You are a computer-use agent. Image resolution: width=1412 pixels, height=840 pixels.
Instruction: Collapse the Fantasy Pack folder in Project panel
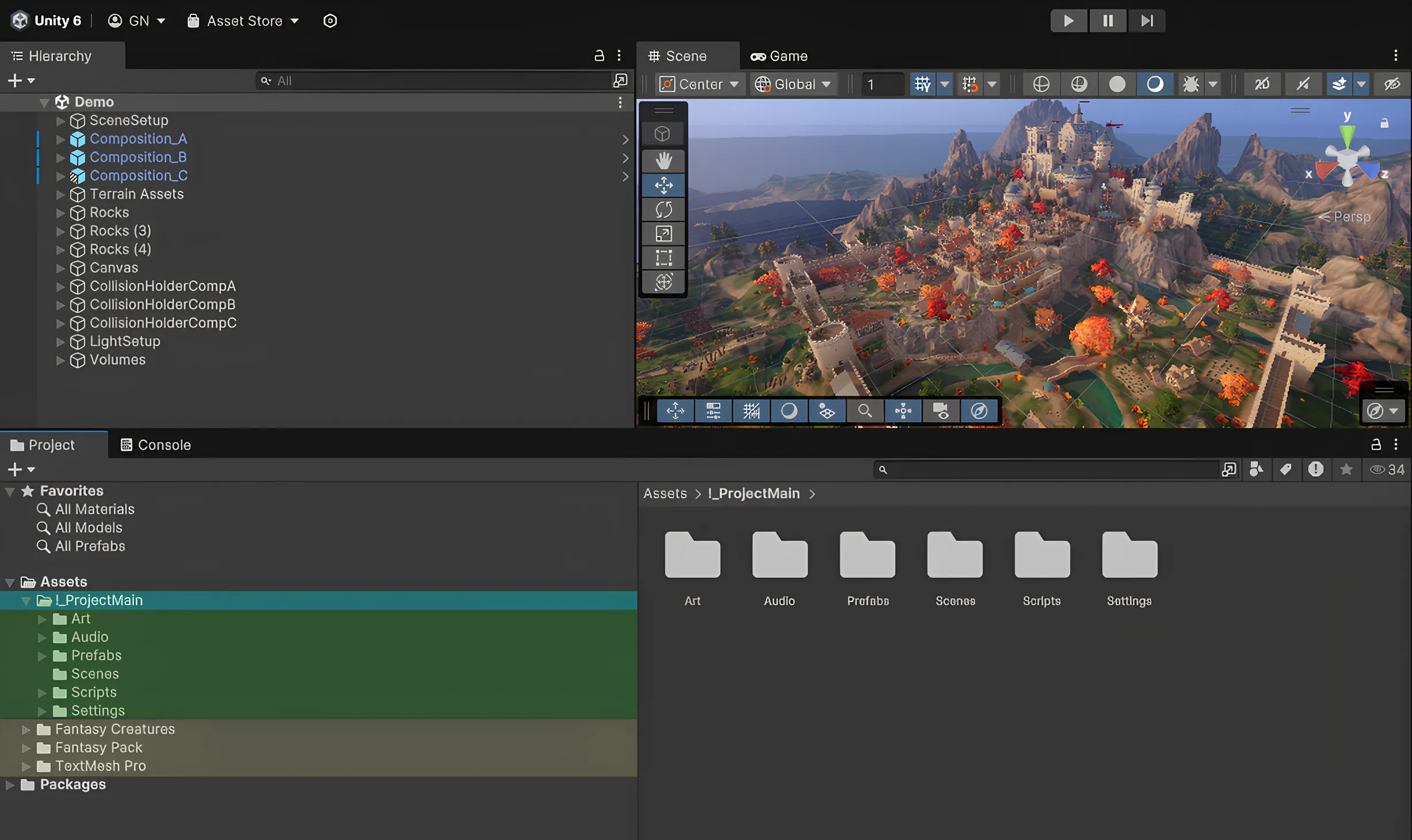click(x=25, y=748)
